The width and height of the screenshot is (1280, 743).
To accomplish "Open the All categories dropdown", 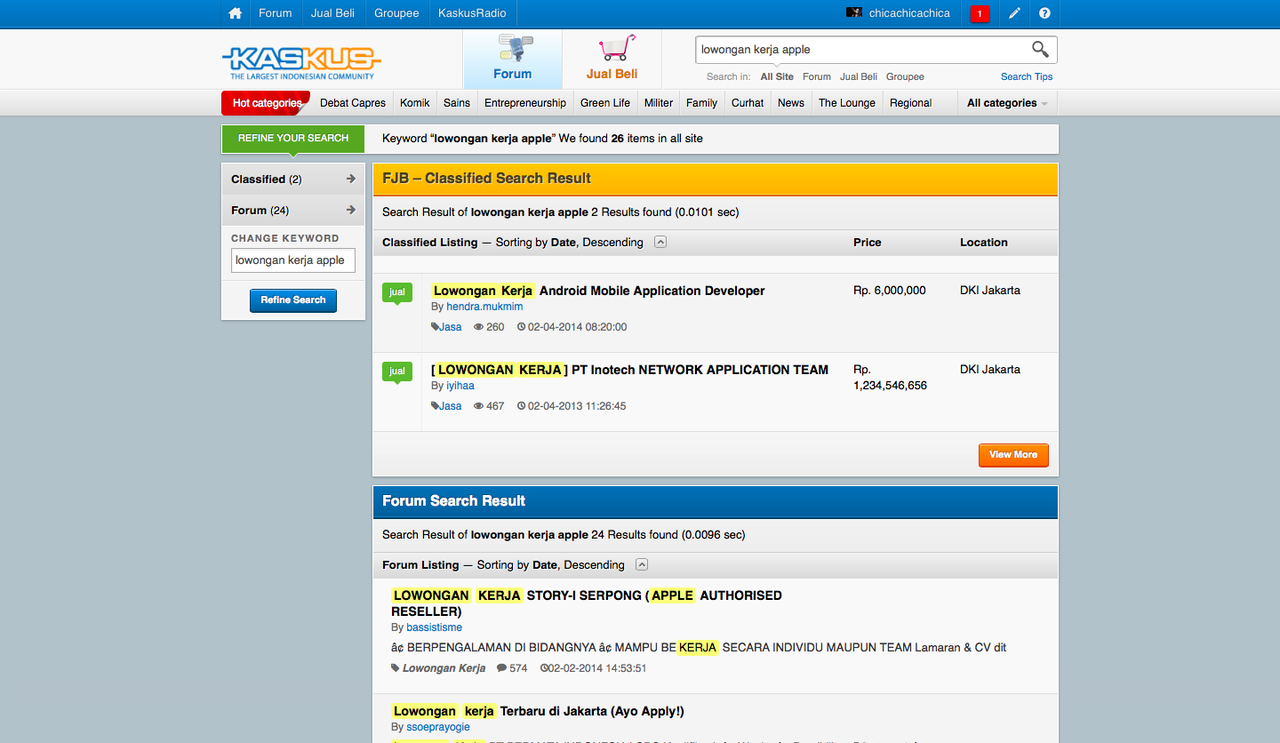I will point(1007,103).
